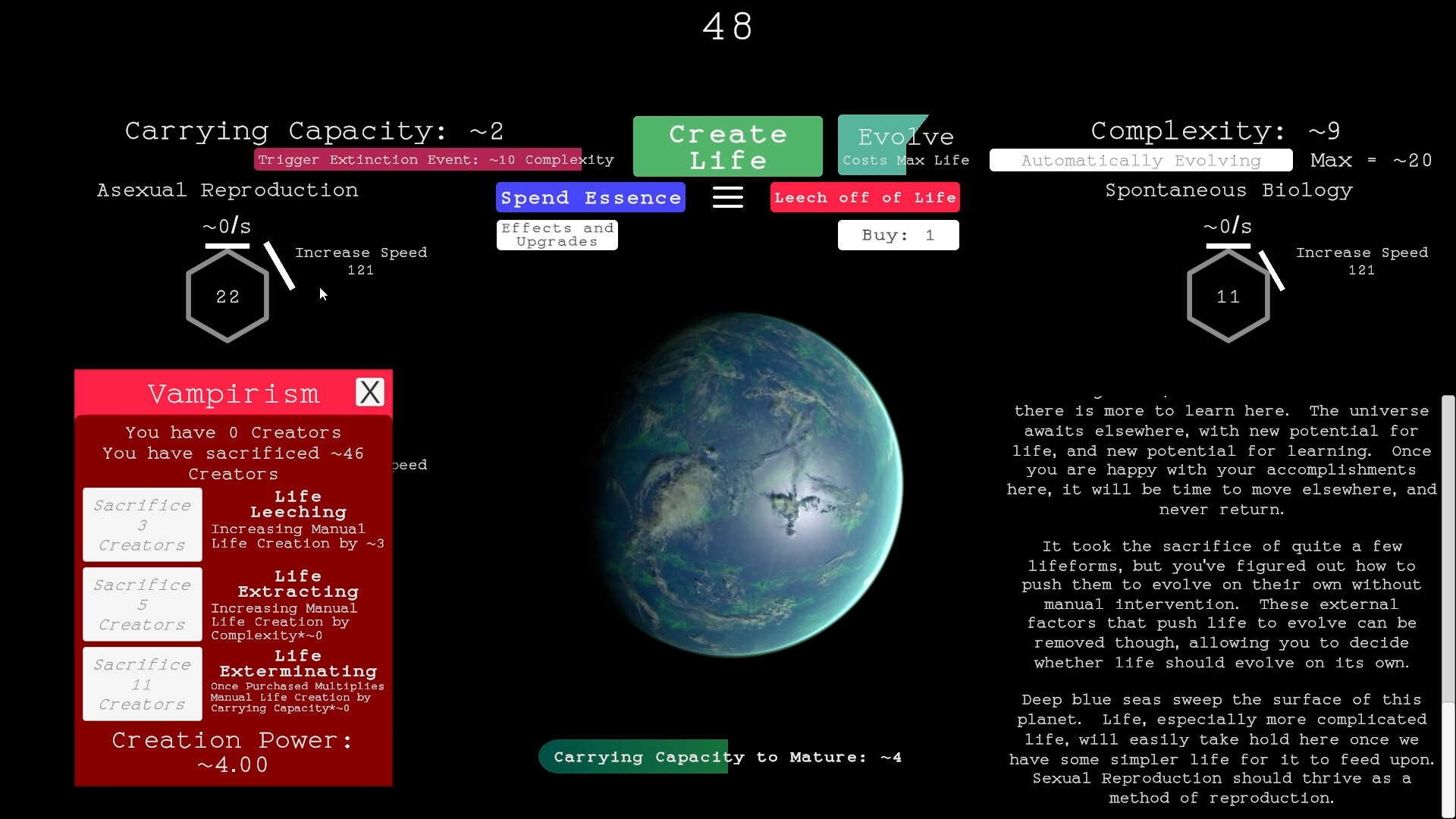Toggle Spend Essence mode
1456x819 pixels.
coord(591,197)
